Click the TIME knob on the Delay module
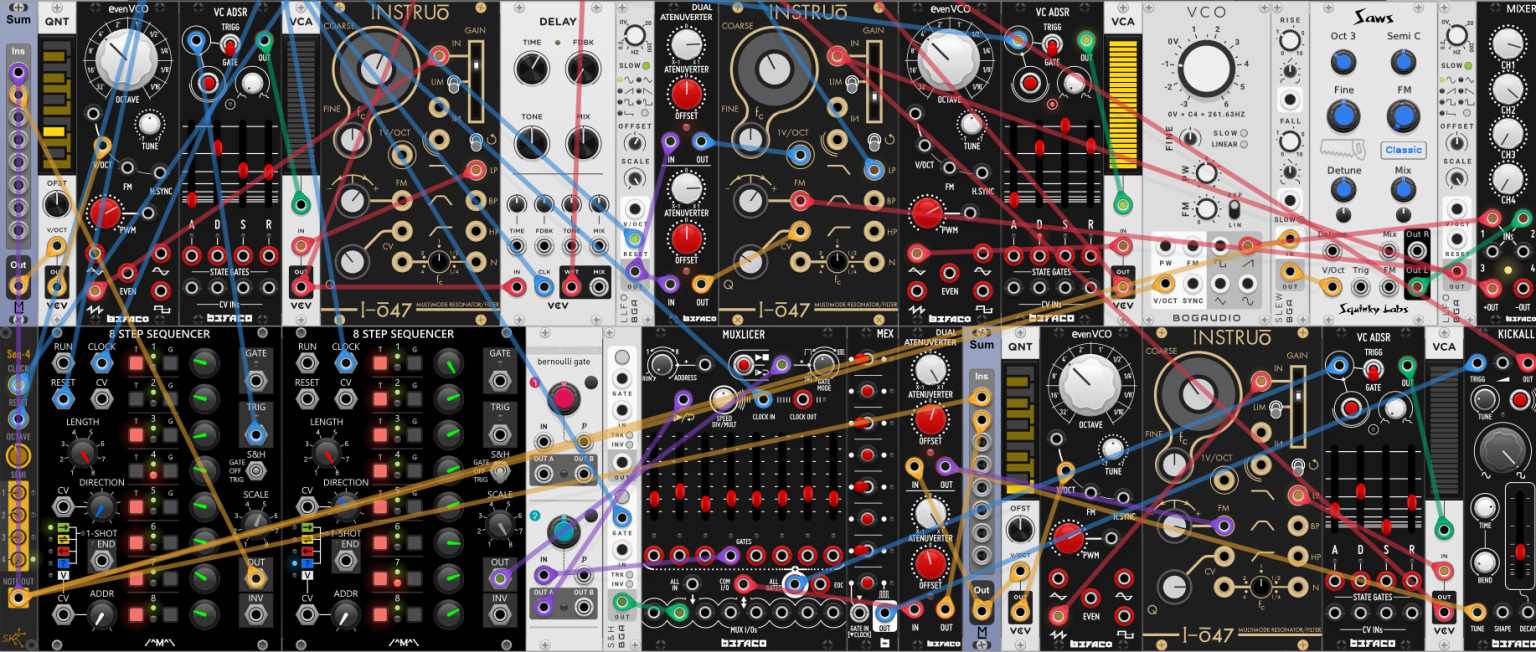The image size is (1536, 652). 532,70
